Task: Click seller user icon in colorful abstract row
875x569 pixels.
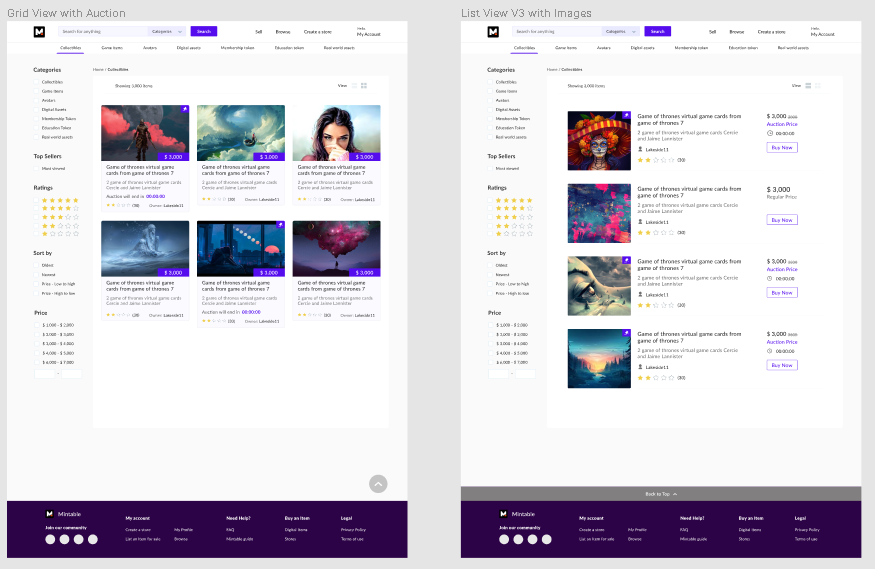Action: [640, 222]
